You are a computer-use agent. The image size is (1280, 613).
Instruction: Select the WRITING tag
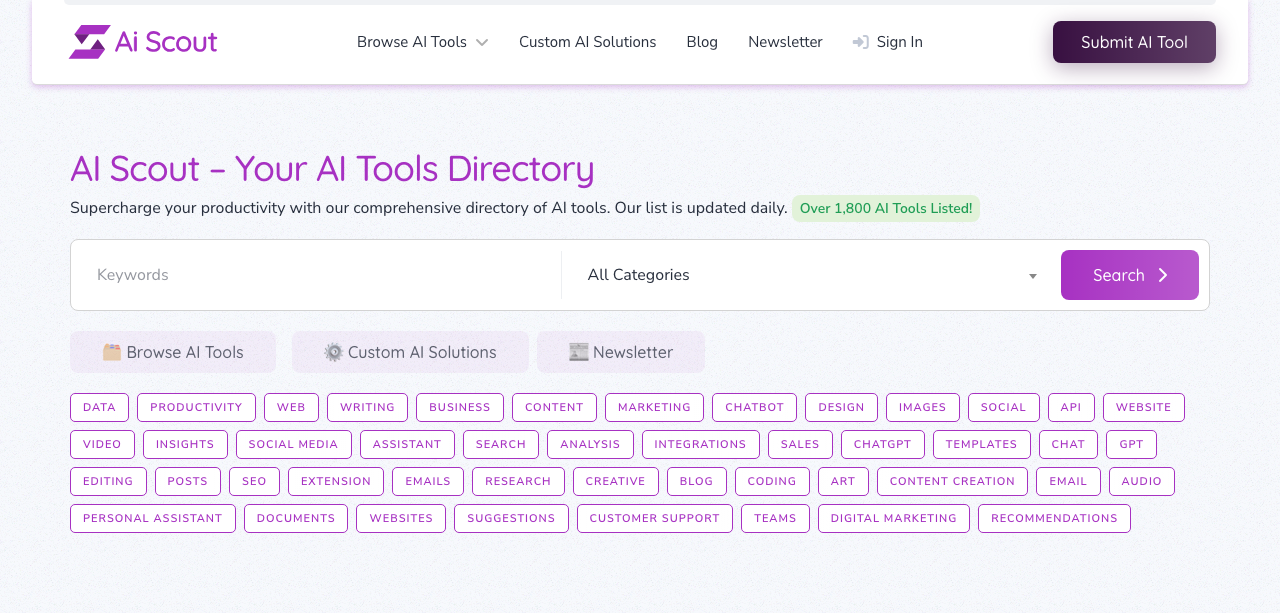(367, 407)
